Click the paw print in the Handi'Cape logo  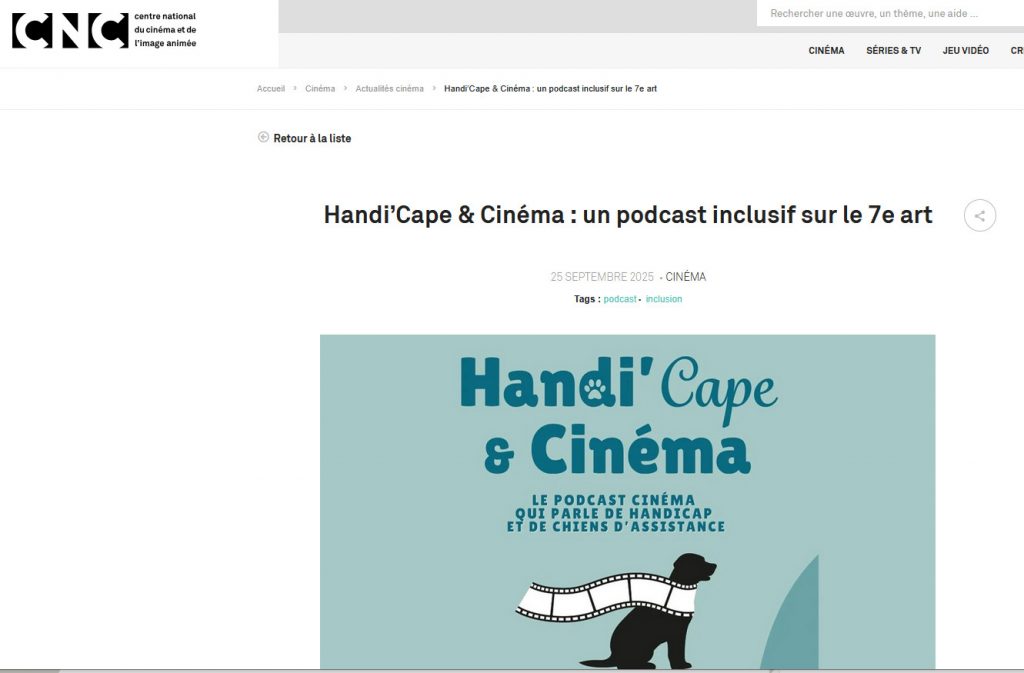[x=597, y=388]
